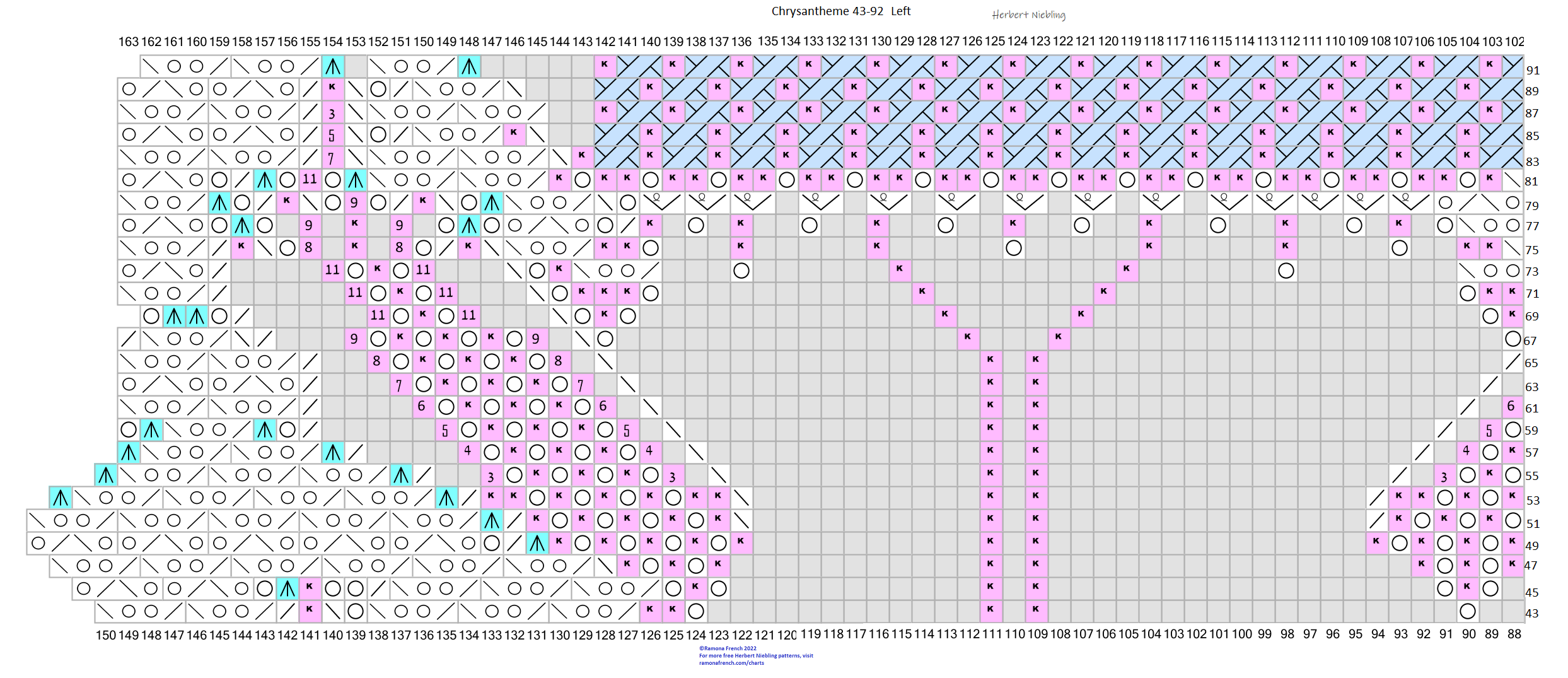Viewport: 1568px width, 678px height.
Task: Click the leftmost circle symbol in row 49
Action: 38,542
